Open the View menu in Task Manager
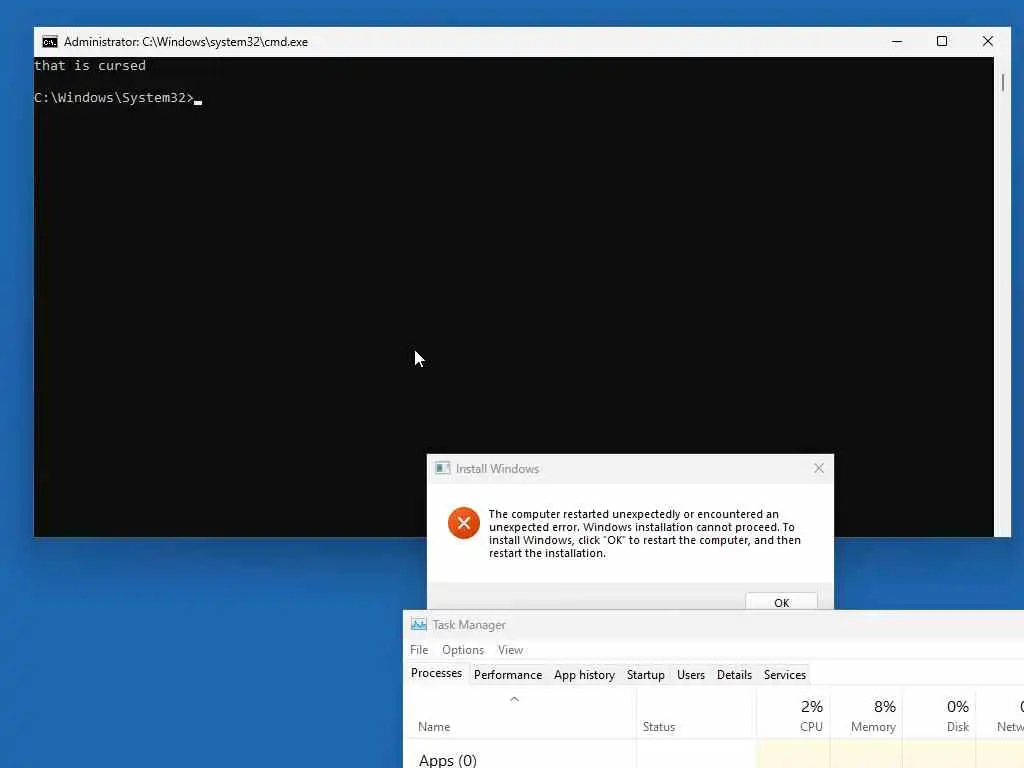Image resolution: width=1024 pixels, height=768 pixels. (x=510, y=650)
